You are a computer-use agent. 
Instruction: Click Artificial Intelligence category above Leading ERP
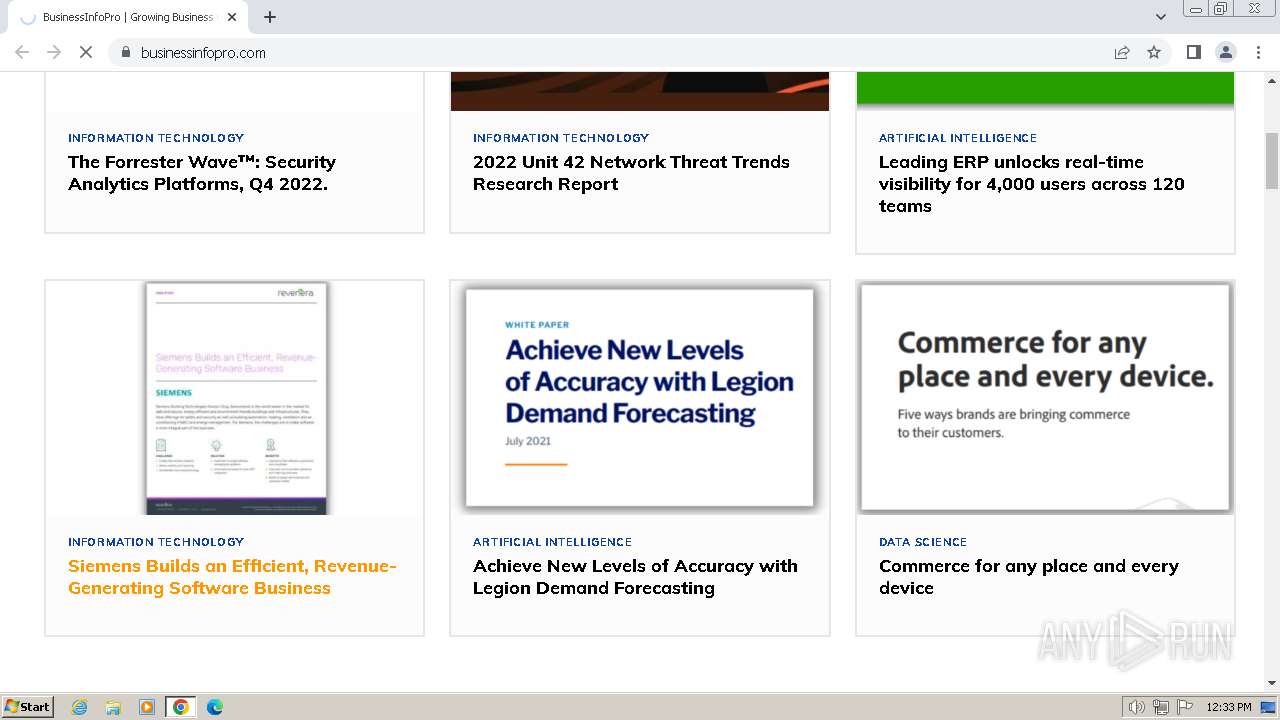958,138
